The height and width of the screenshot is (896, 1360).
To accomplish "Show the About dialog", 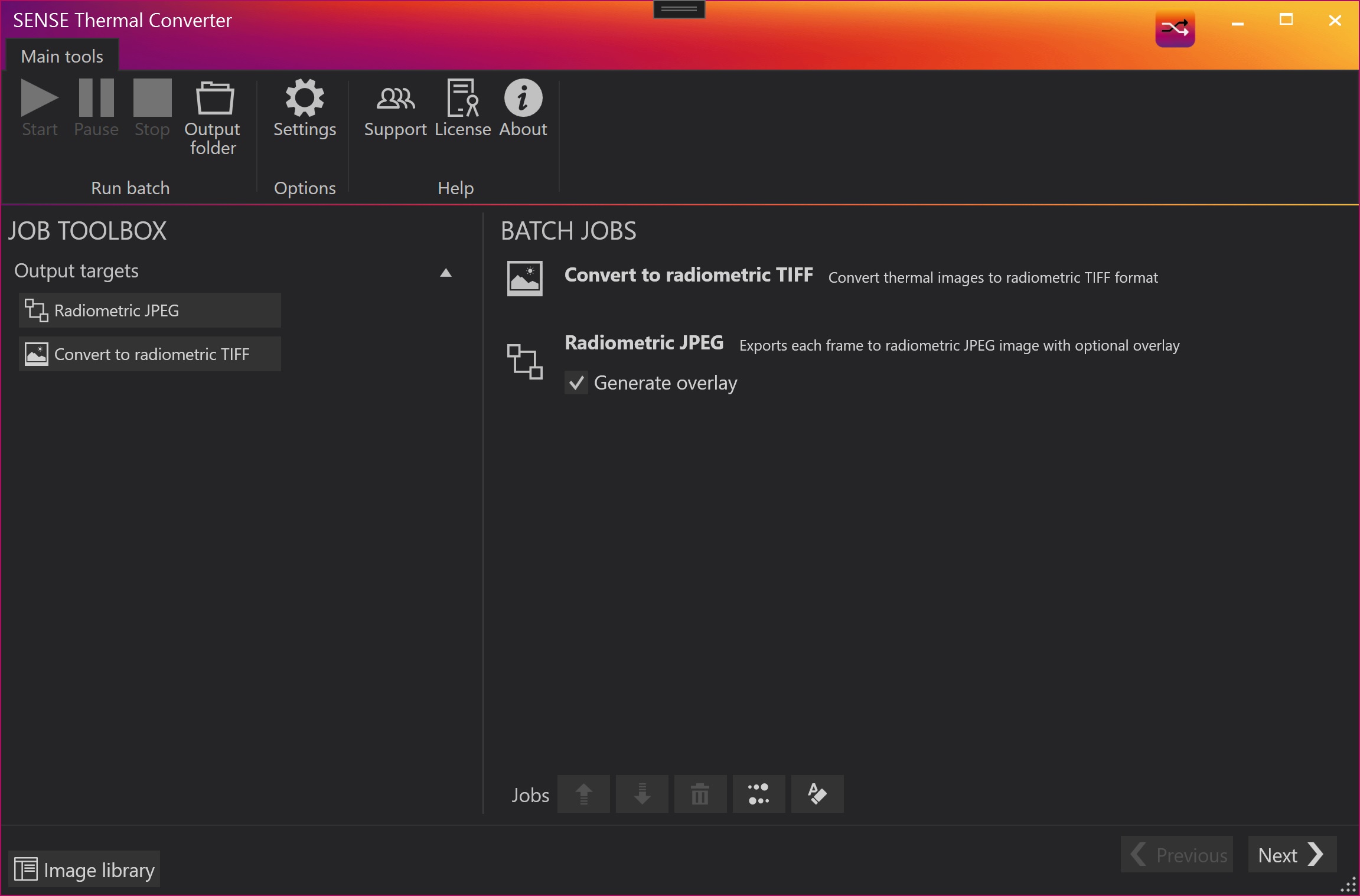I will (x=523, y=109).
